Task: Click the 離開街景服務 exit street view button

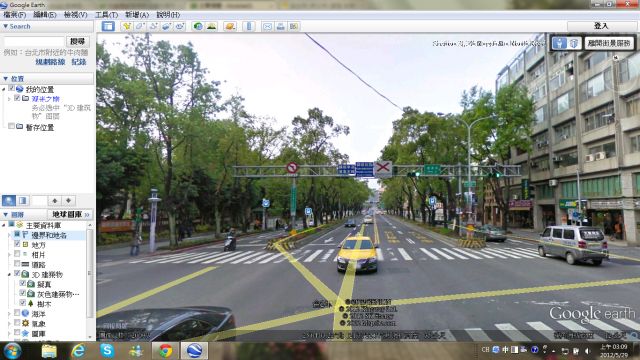Action: (x=609, y=43)
